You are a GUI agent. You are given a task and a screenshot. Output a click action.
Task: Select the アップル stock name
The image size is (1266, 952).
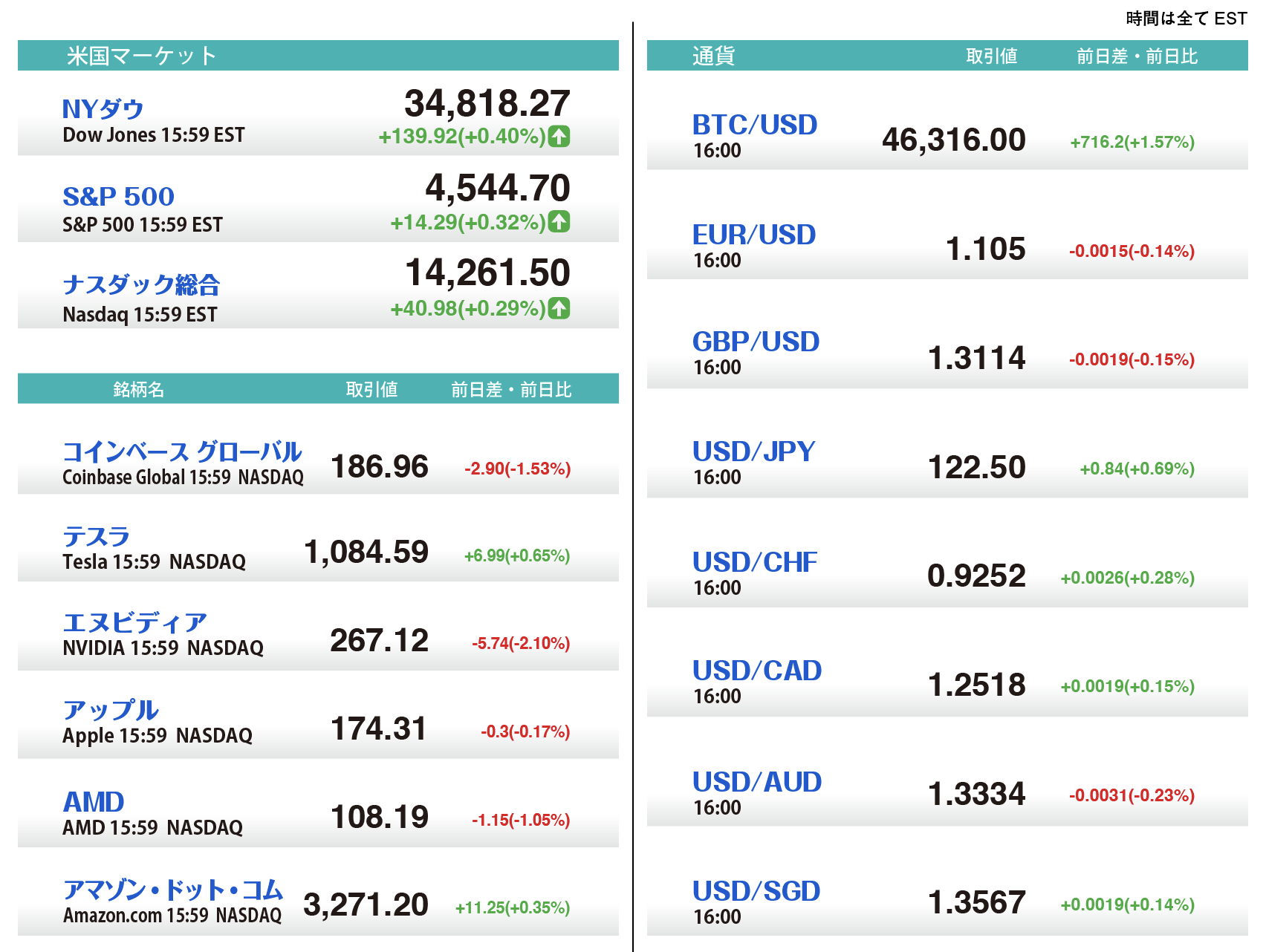click(111, 710)
